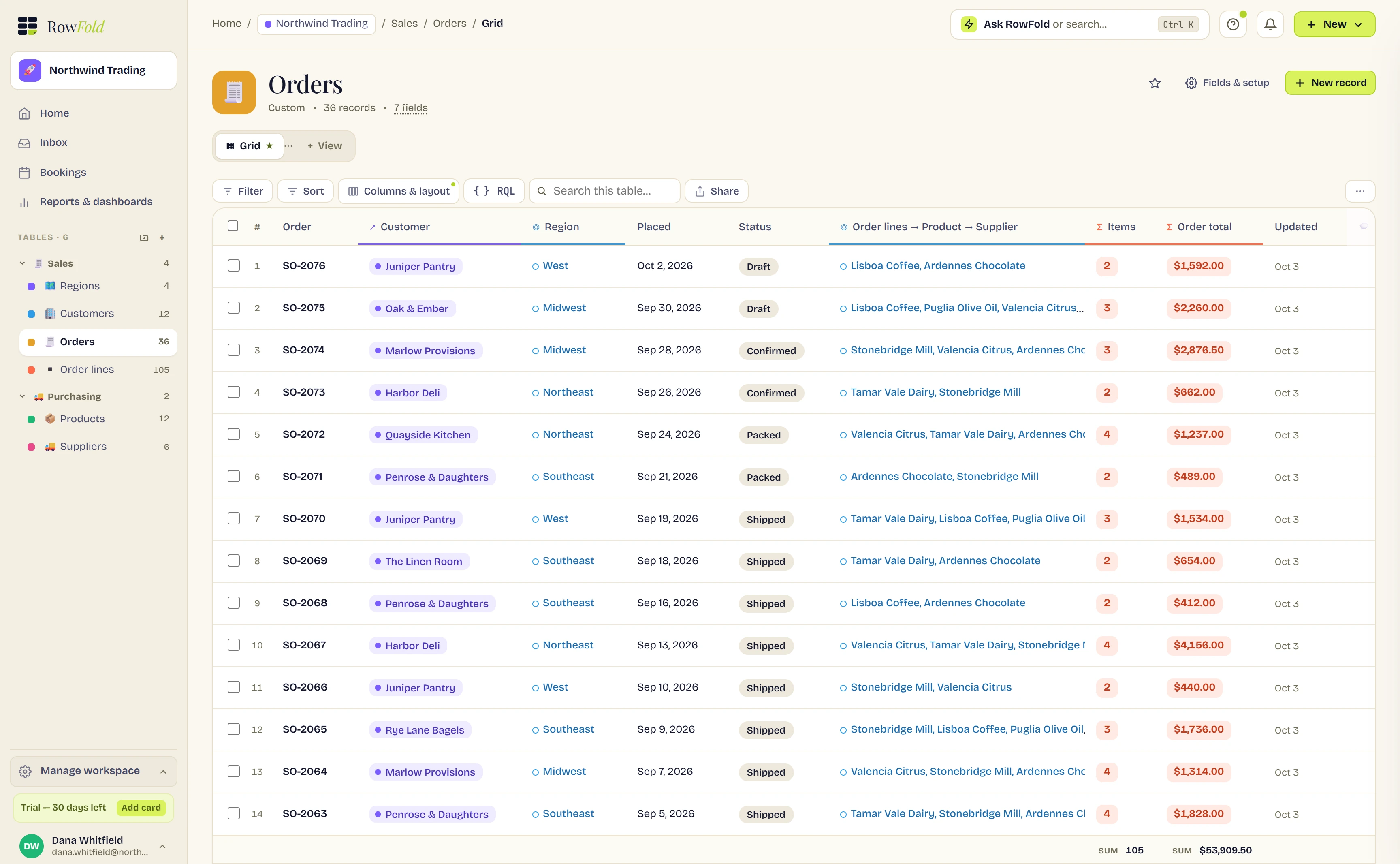The image size is (1400, 864).
Task: Click the Sort toolbar button
Action: coord(305,191)
